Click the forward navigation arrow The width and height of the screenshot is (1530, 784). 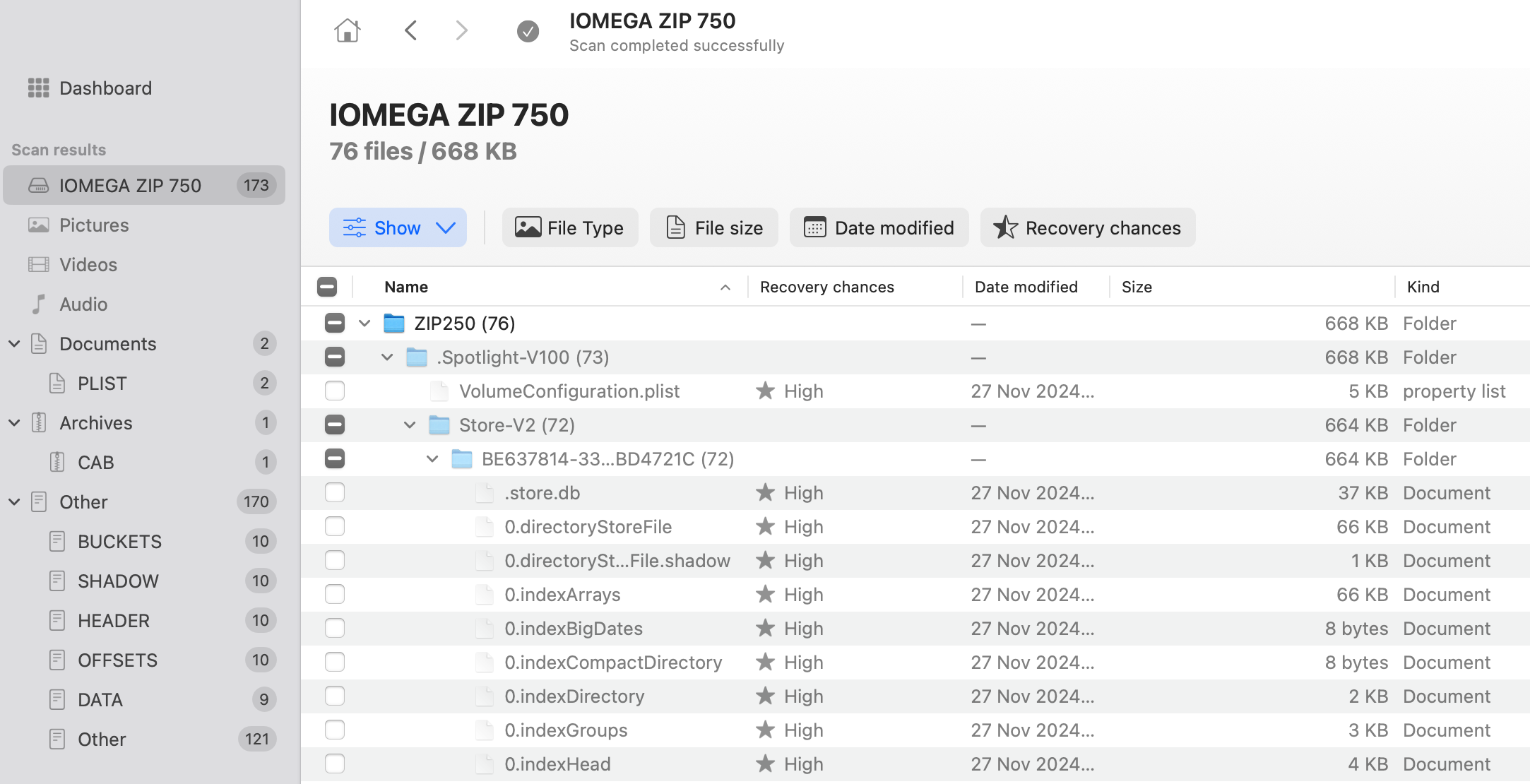461,30
